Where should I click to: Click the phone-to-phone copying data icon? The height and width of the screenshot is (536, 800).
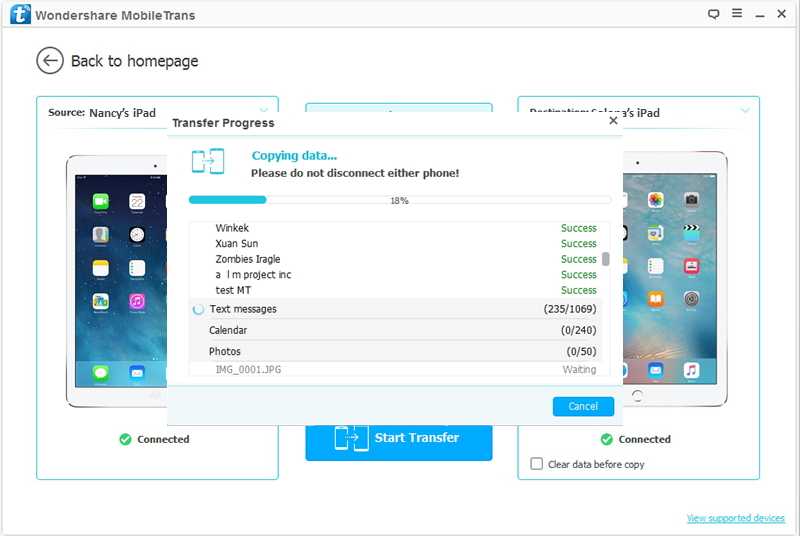(x=208, y=161)
